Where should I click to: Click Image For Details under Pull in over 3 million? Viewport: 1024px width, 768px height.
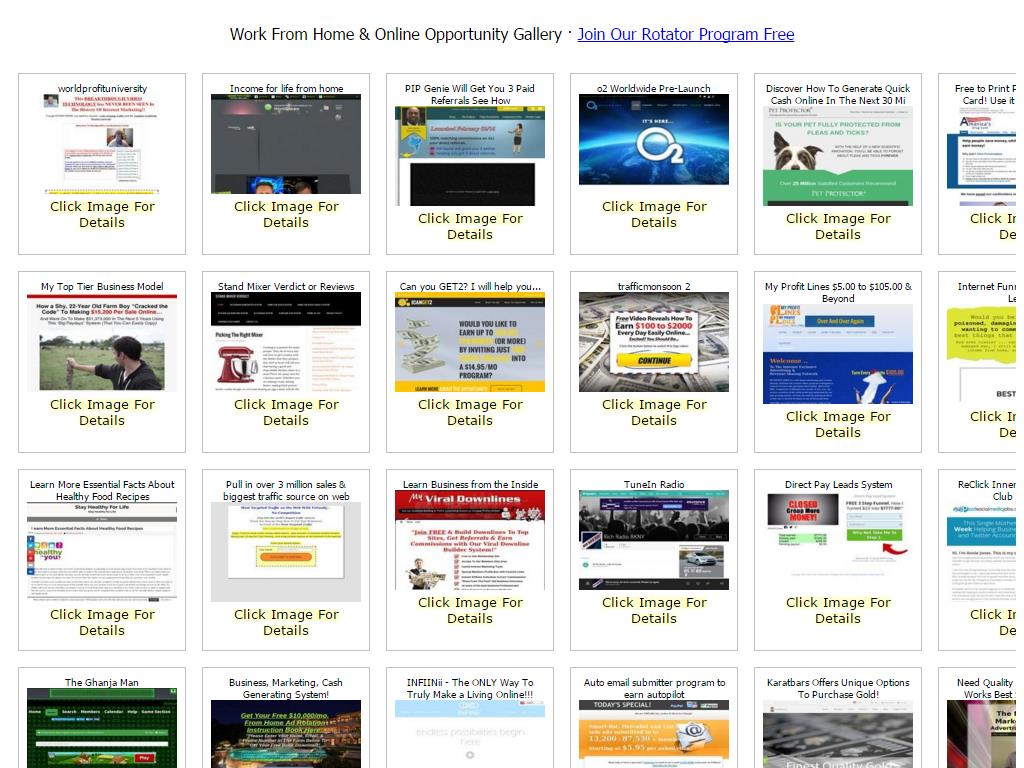click(x=286, y=622)
